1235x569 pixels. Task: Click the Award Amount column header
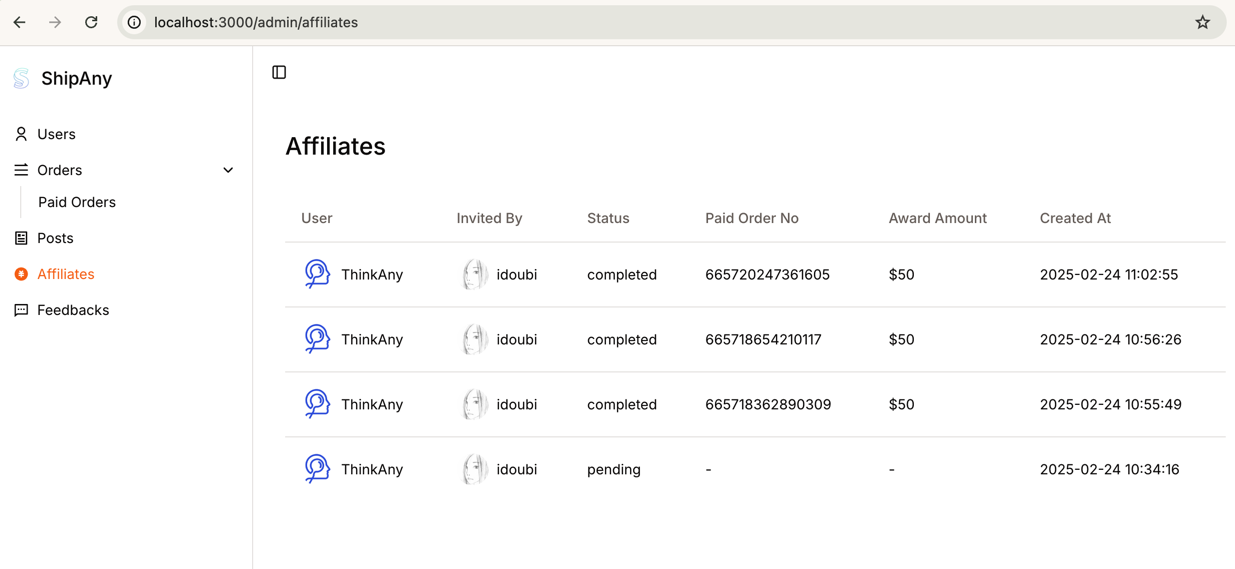point(937,218)
